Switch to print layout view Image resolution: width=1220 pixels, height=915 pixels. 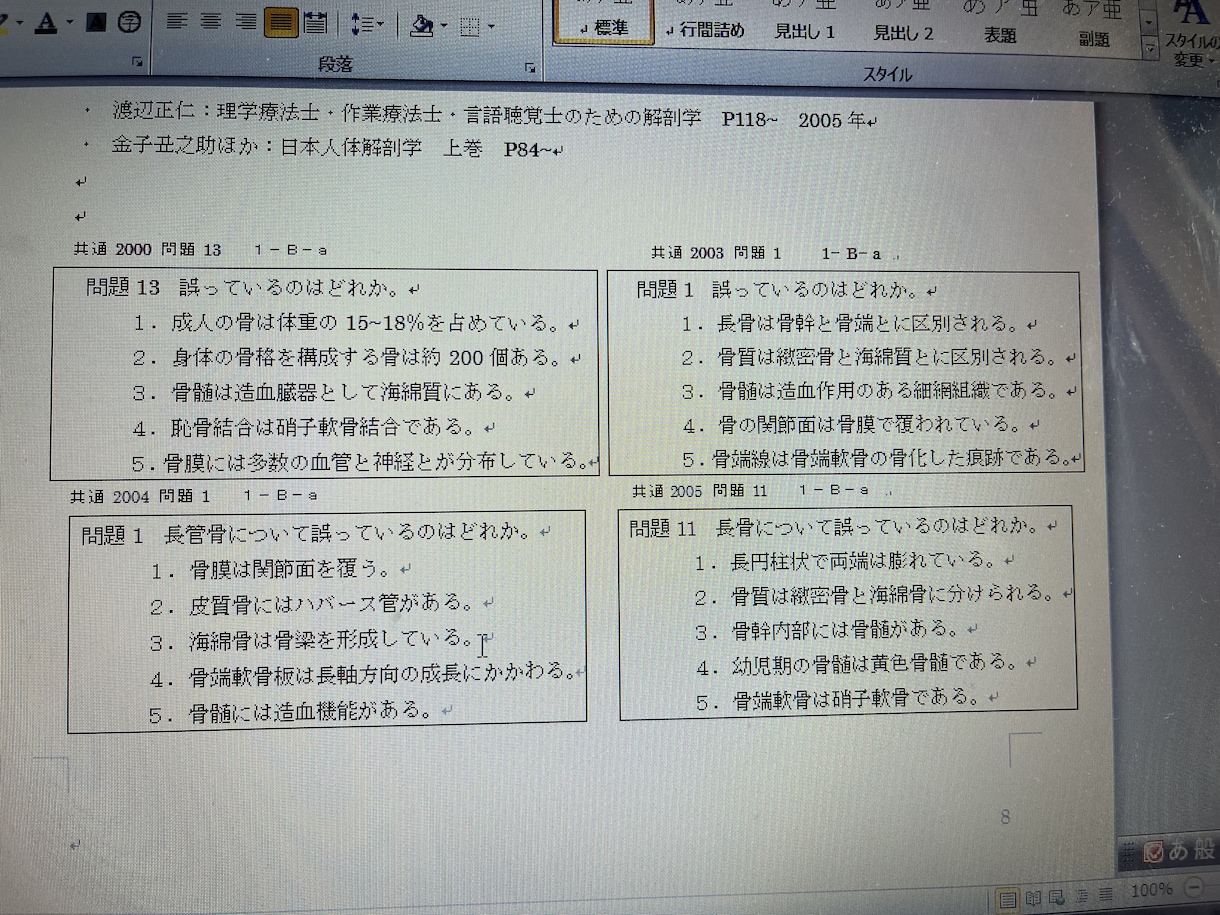(x=1008, y=898)
